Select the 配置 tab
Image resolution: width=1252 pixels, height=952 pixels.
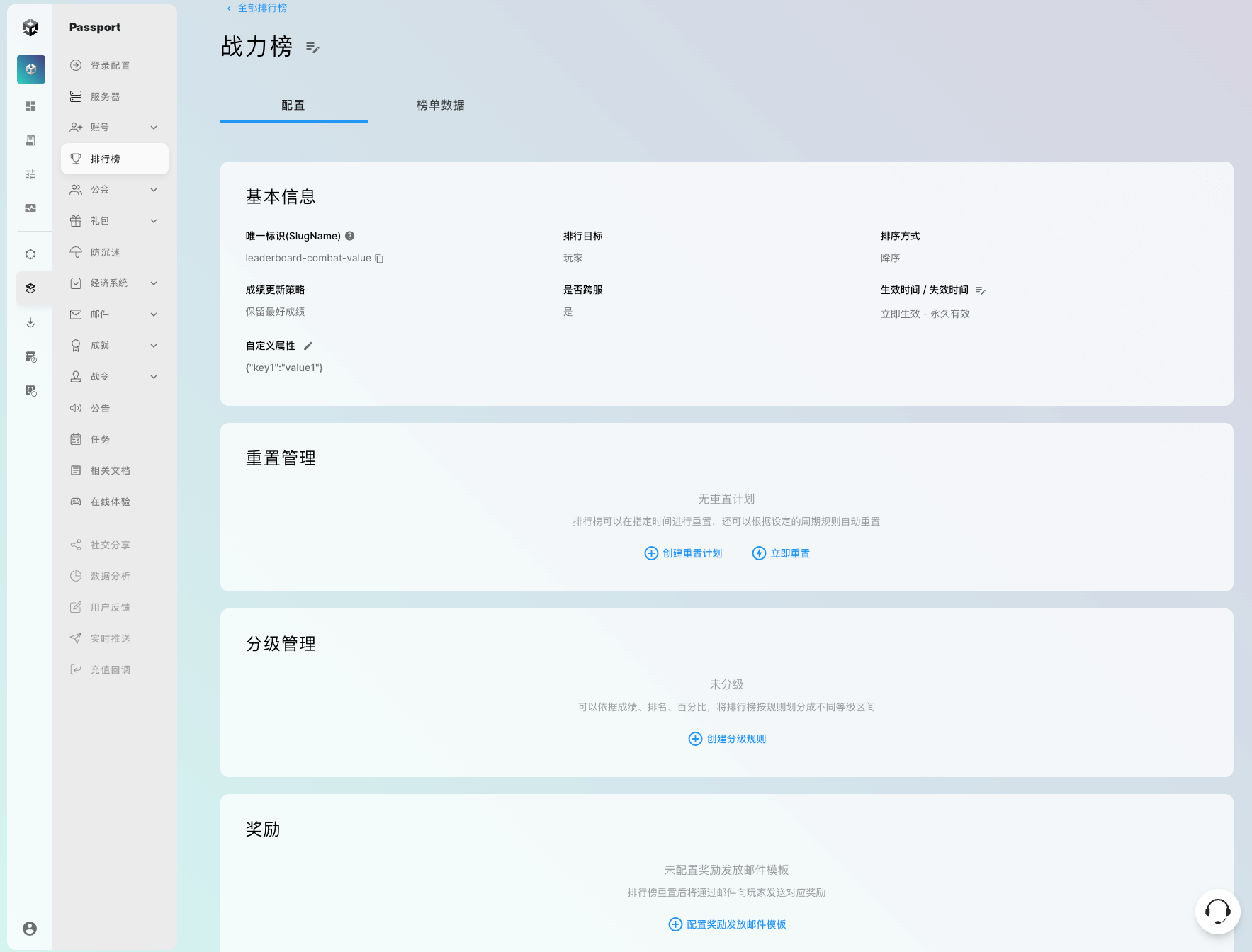click(293, 105)
